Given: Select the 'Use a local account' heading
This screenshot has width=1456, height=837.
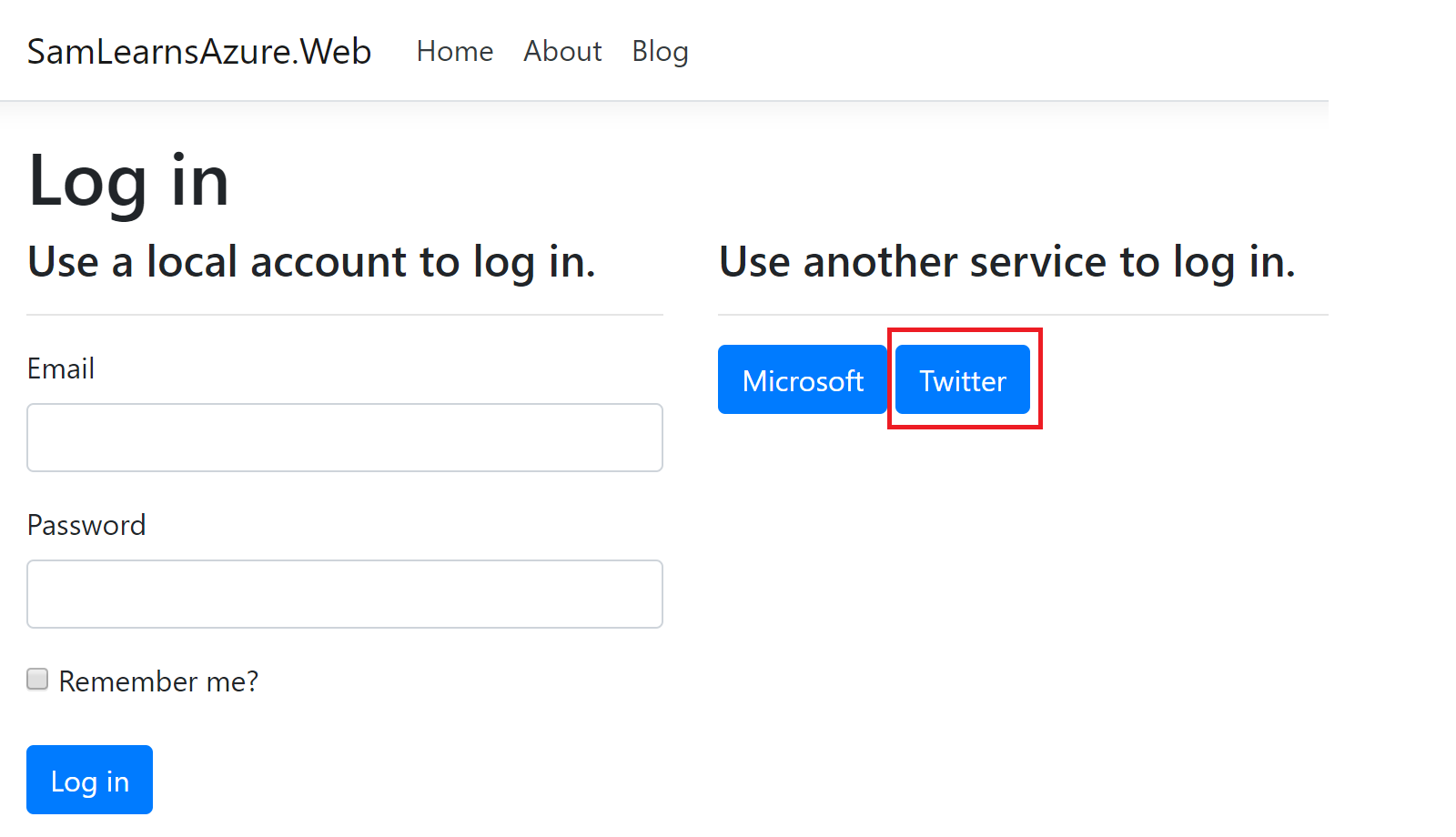Looking at the screenshot, I should (x=311, y=262).
